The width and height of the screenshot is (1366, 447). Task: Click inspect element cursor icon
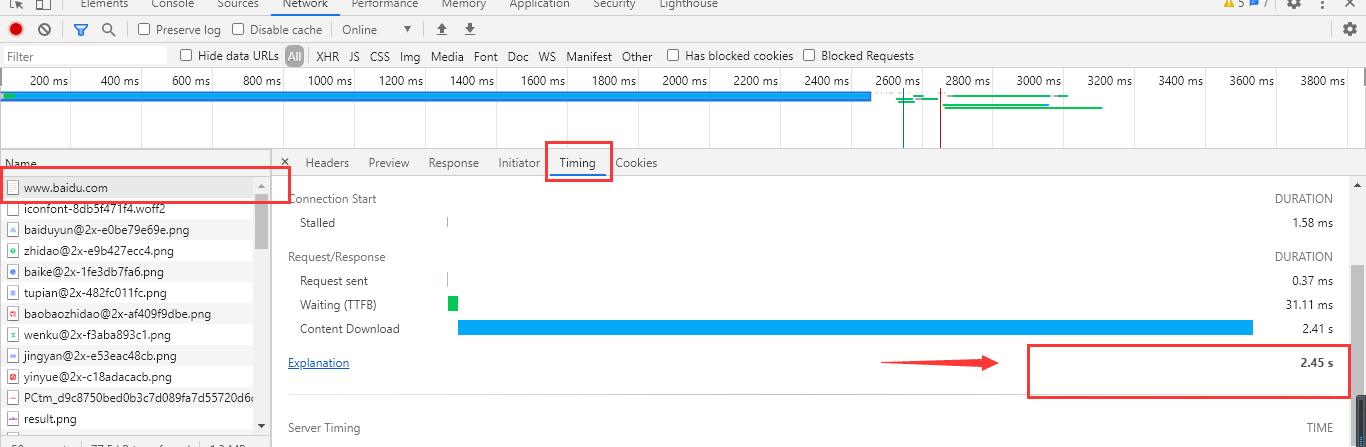pos(17,4)
